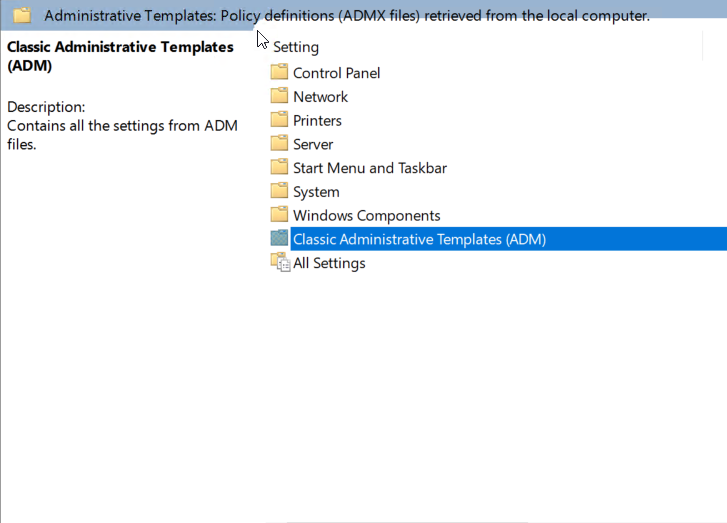
Task: Click the Printers folder icon
Action: (x=279, y=120)
